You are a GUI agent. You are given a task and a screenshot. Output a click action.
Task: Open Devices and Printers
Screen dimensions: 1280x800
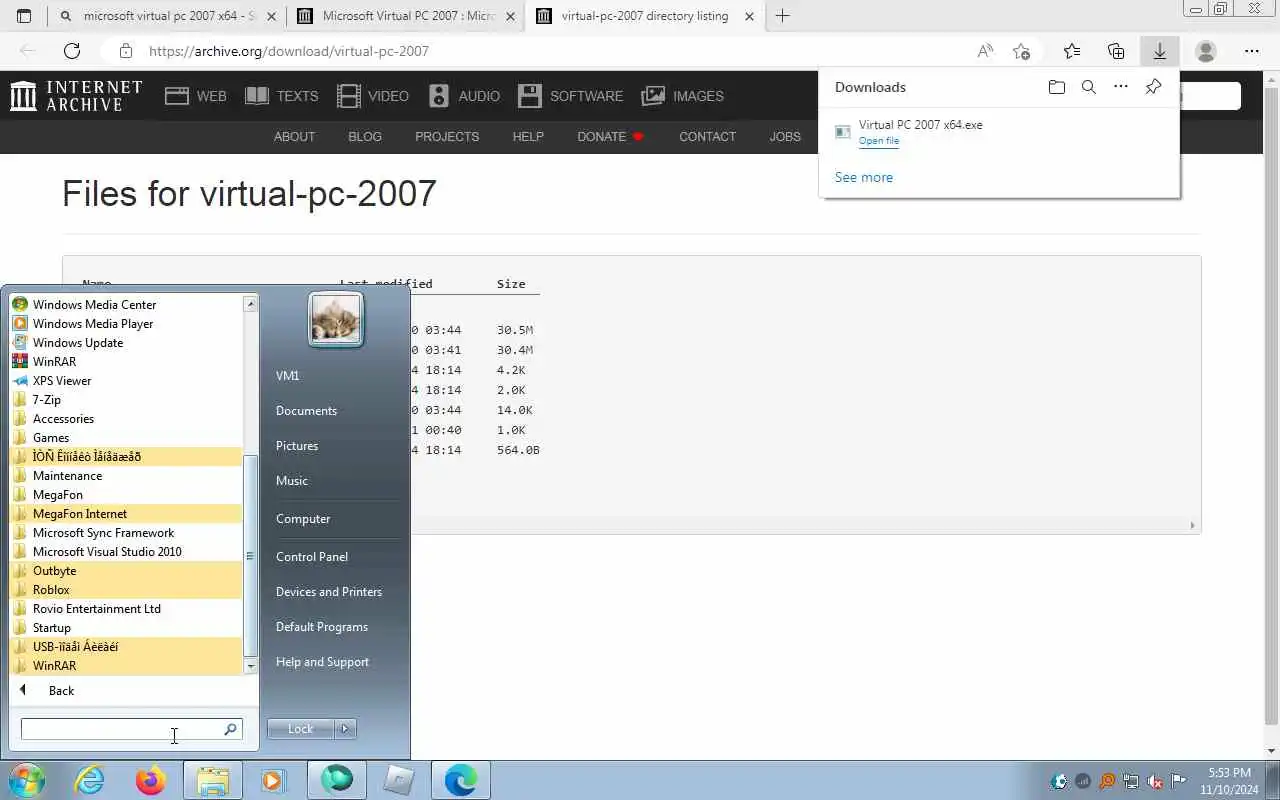(x=329, y=591)
